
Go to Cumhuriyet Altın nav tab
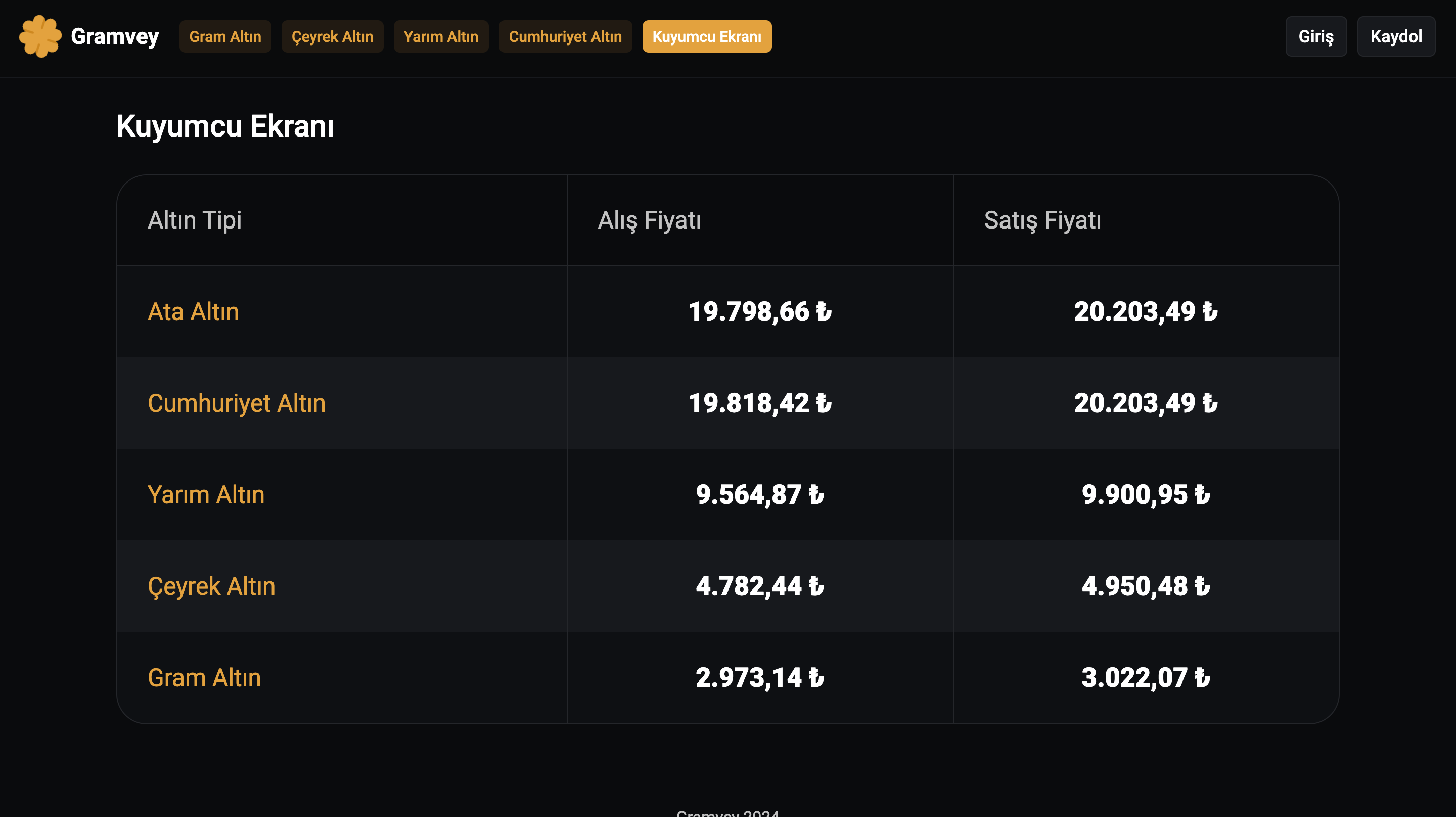click(565, 37)
